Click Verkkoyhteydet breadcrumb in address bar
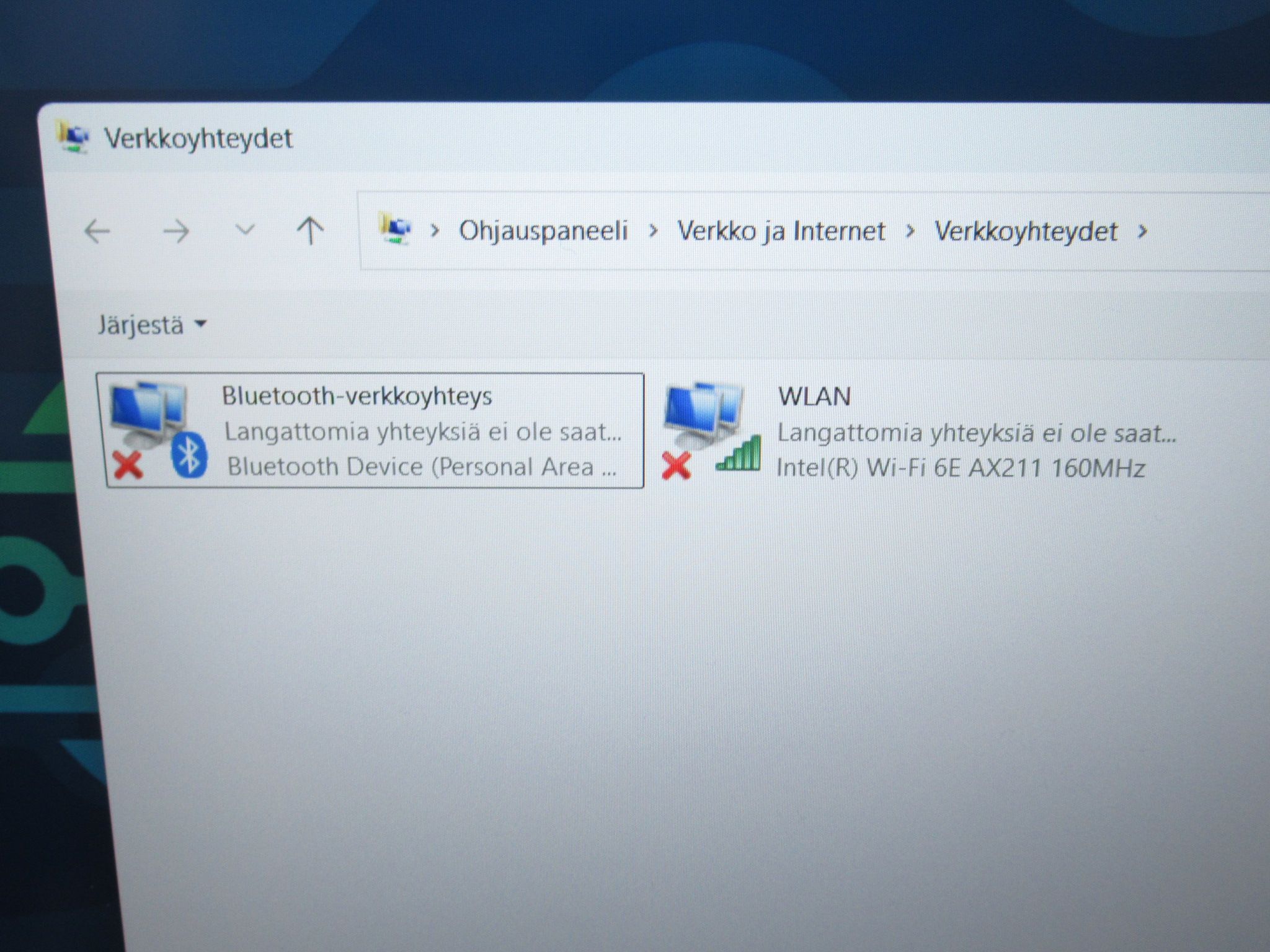Viewport: 1270px width, 952px height. point(1026,232)
